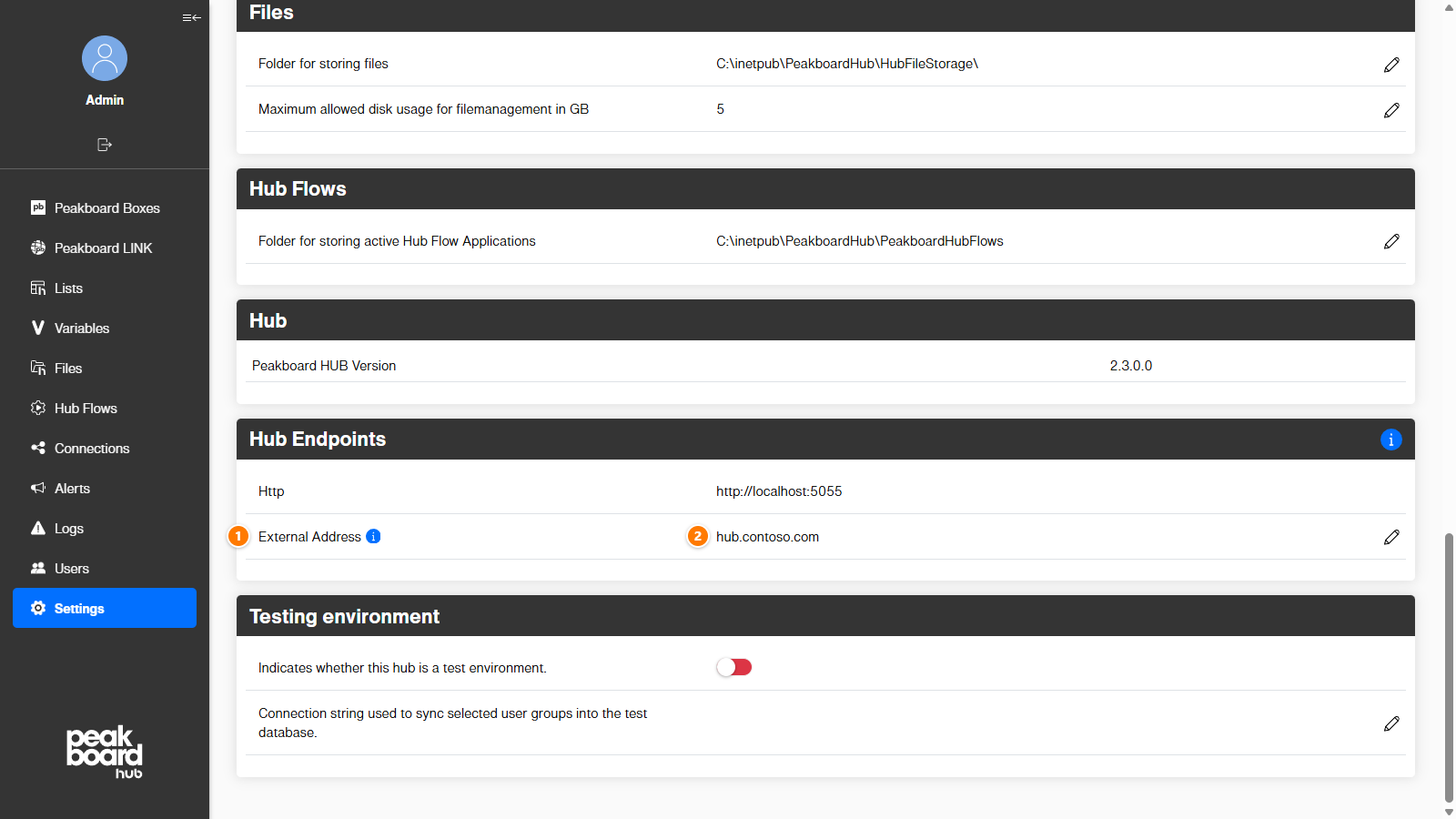1456x819 pixels.
Task: Click the Logs warning triangle icon
Action: pyautogui.click(x=38, y=528)
